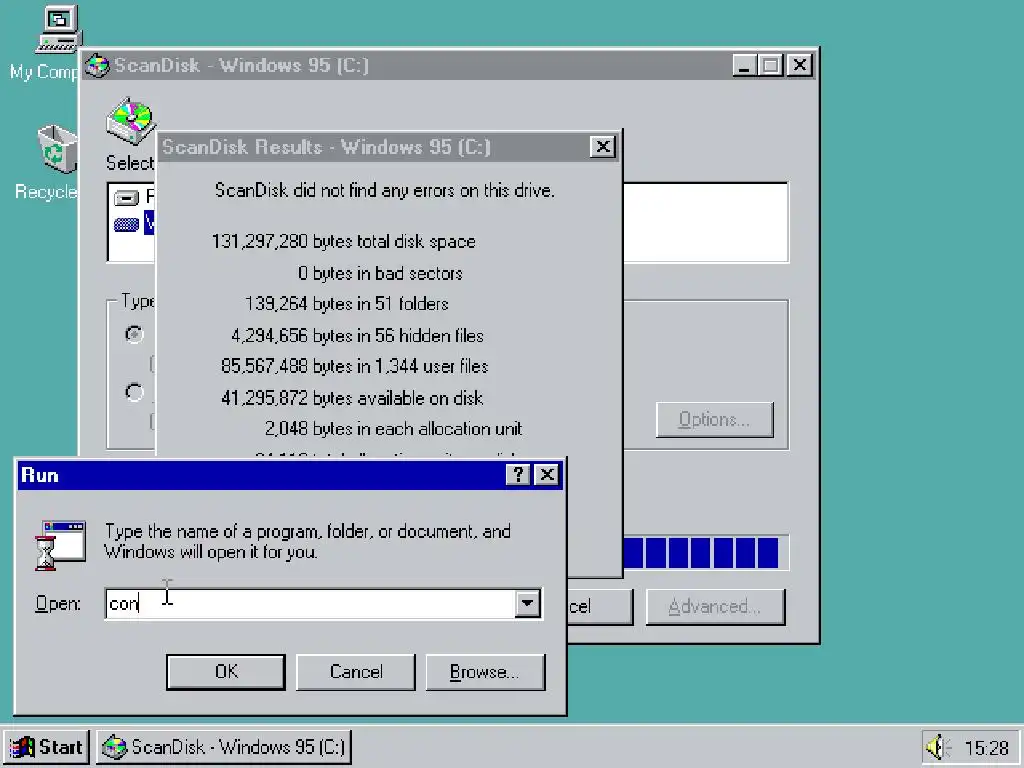Click the ScanDisk title bar icon
The image size is (1024, 768).
(x=97, y=65)
